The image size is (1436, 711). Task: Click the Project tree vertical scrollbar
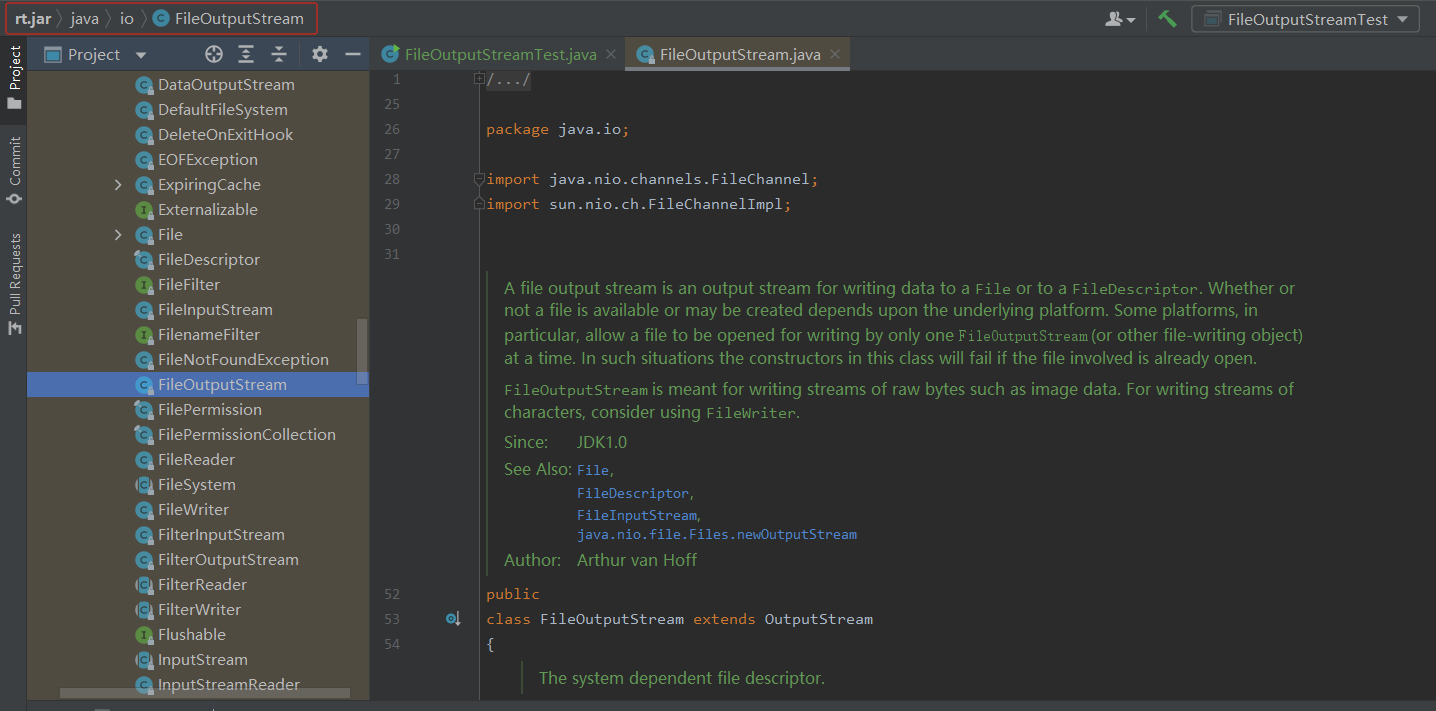tap(362, 350)
